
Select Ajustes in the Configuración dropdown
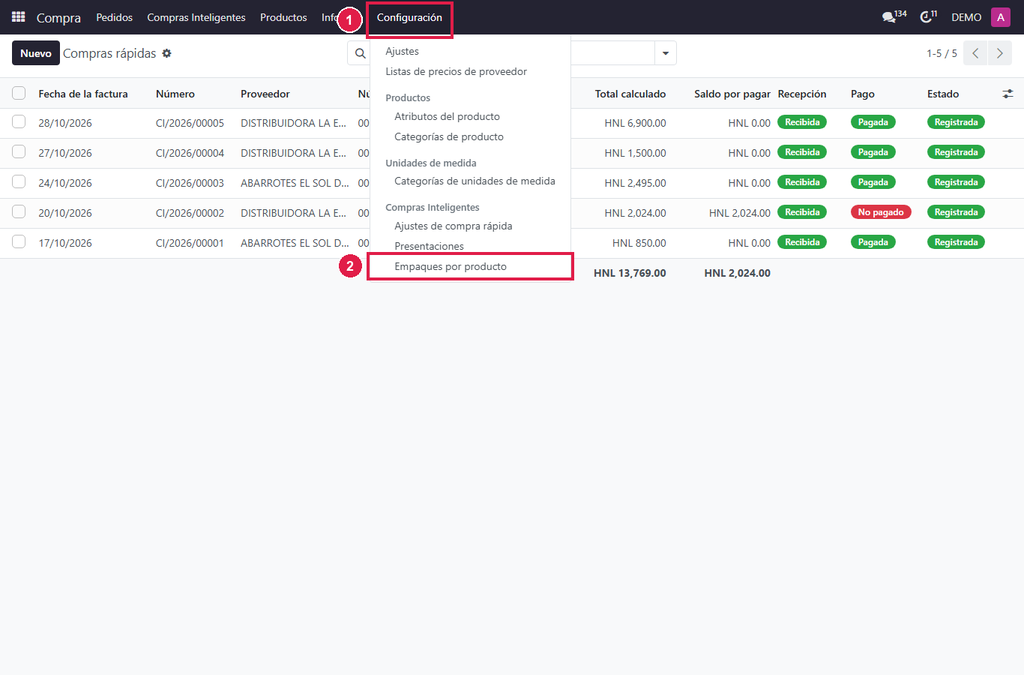tap(402, 51)
